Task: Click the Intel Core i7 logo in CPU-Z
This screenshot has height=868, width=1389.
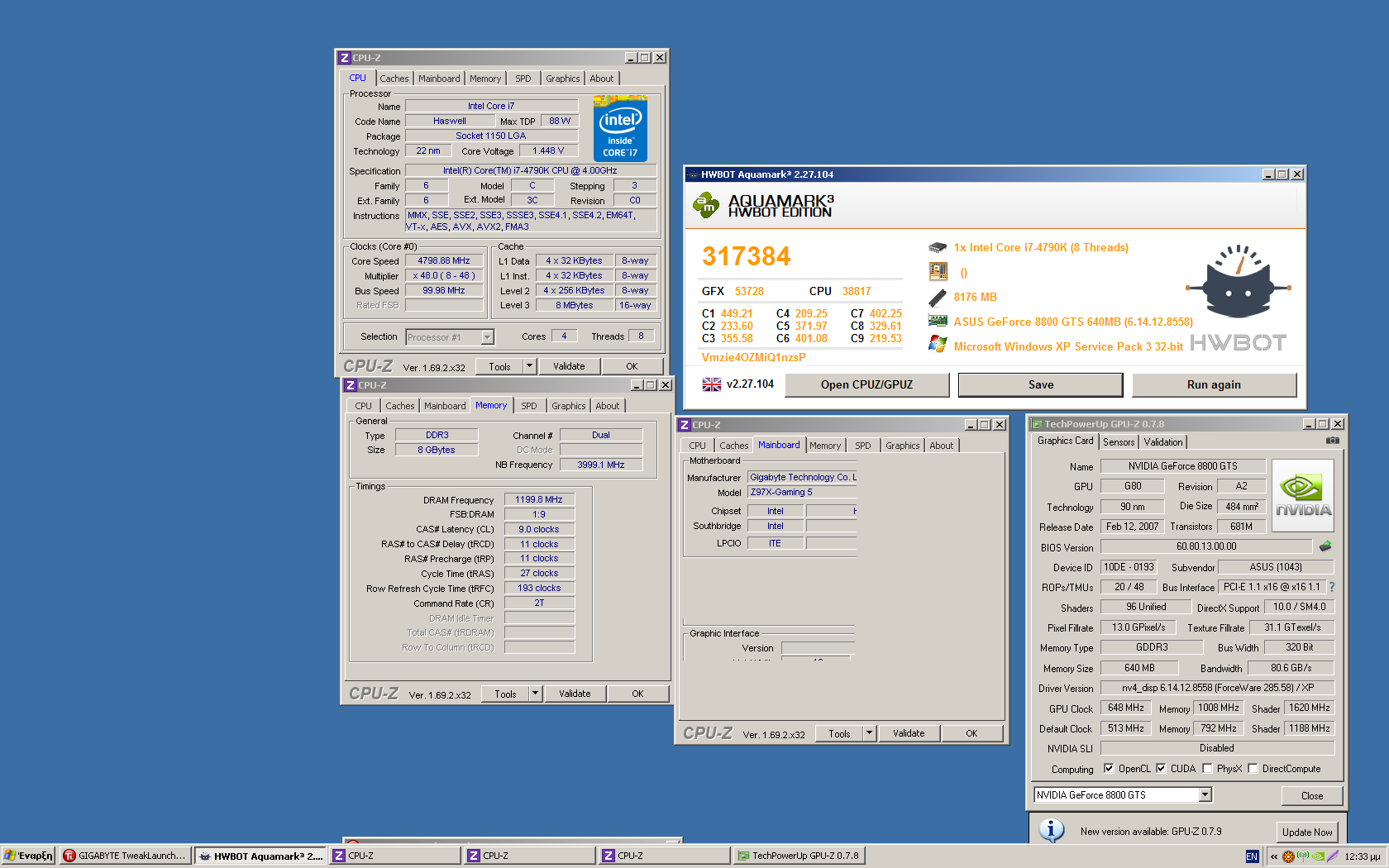Action: [x=620, y=129]
